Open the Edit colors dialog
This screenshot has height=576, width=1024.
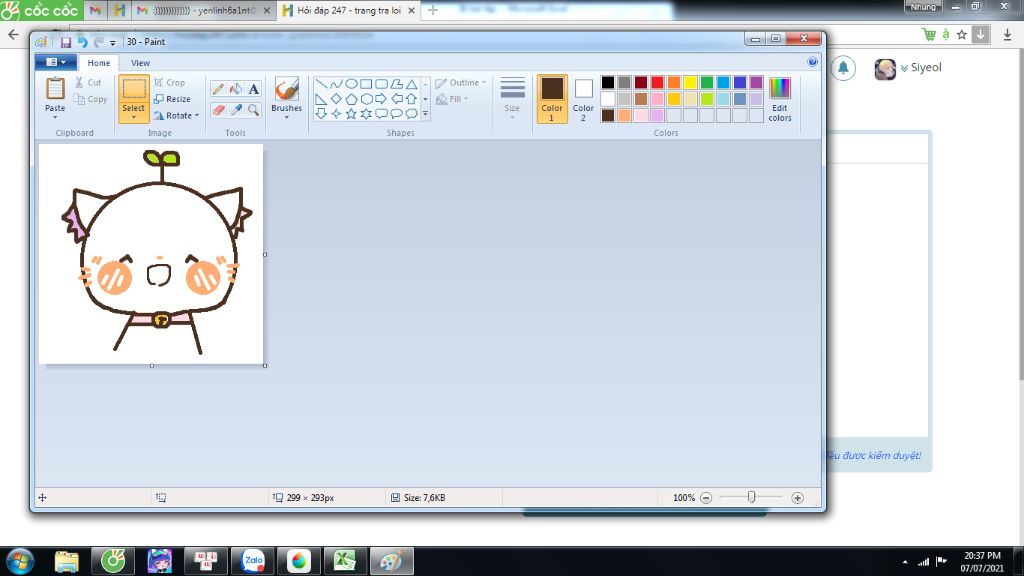click(x=780, y=99)
